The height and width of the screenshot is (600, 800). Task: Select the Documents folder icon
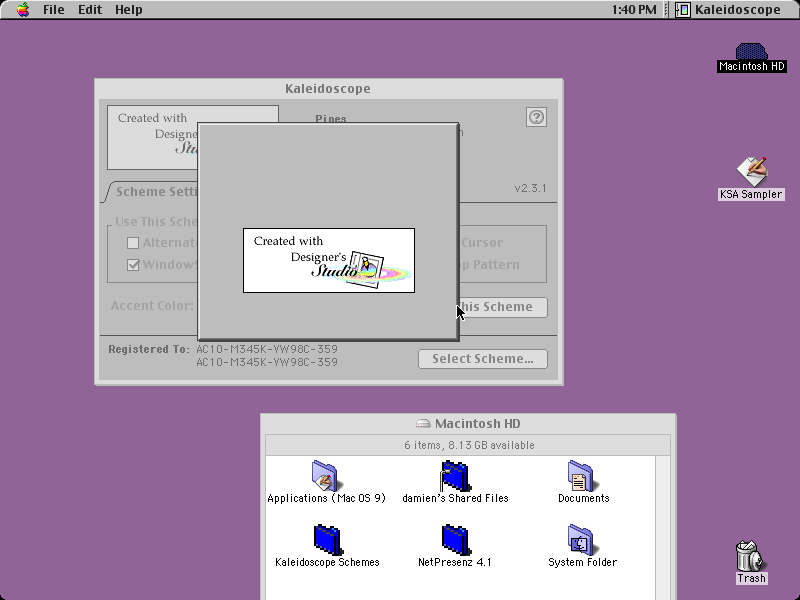tap(582, 476)
